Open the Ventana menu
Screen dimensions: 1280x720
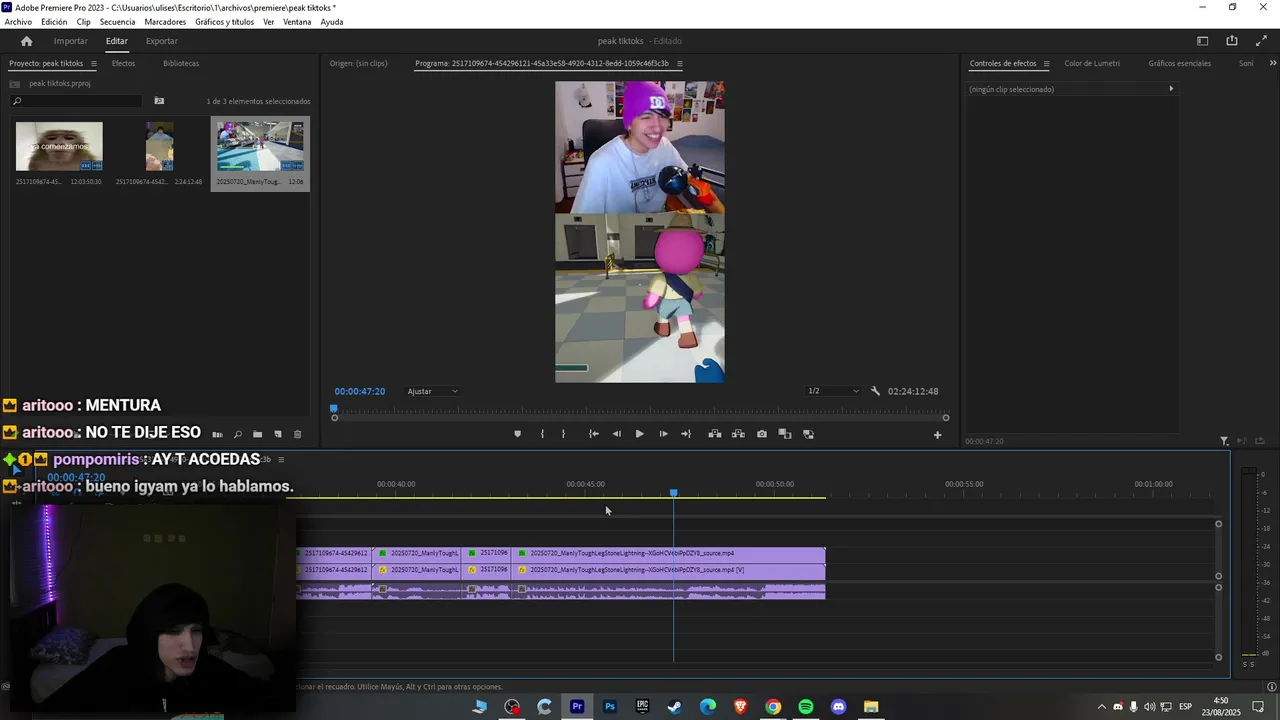click(297, 22)
